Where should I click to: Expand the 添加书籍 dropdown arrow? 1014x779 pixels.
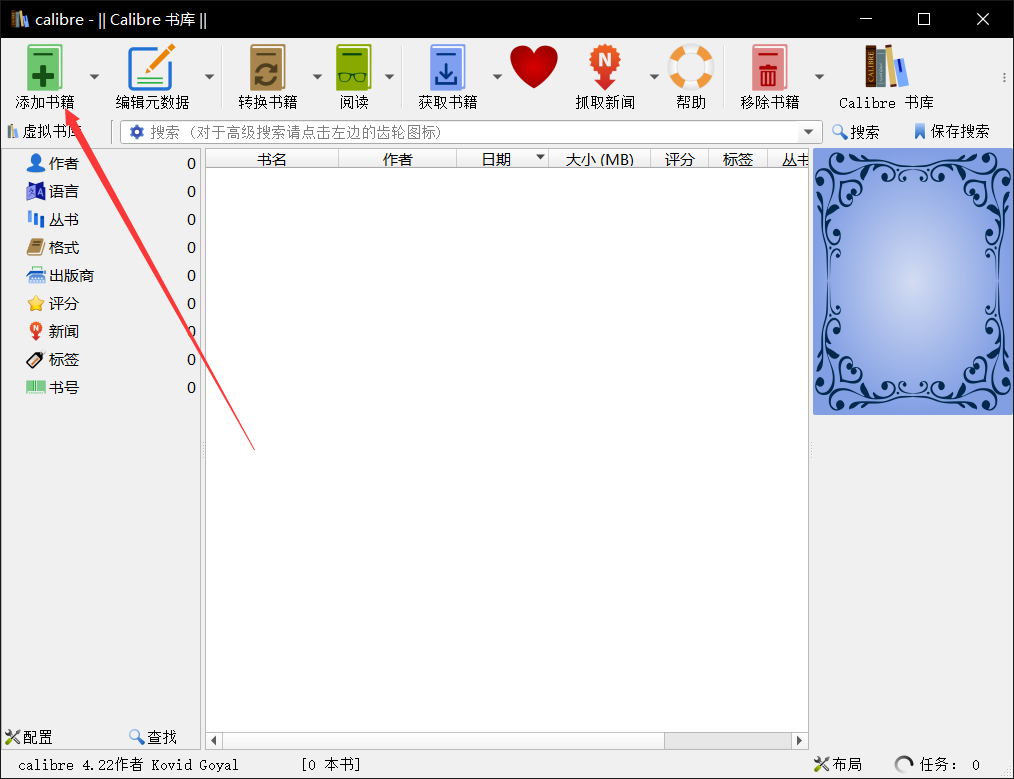pyautogui.click(x=94, y=76)
